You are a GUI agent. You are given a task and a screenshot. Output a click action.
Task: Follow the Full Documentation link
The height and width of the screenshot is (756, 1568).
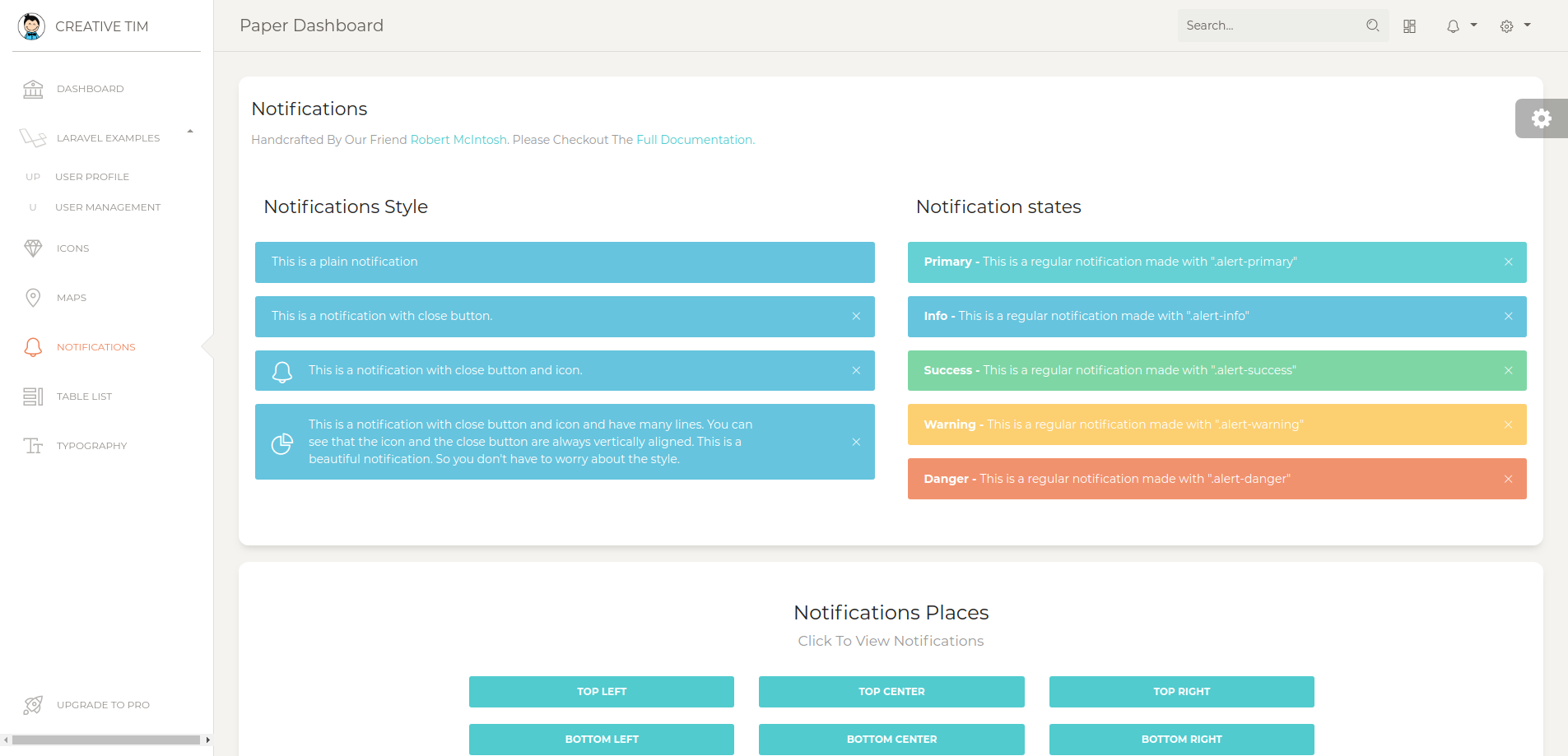[x=695, y=140]
